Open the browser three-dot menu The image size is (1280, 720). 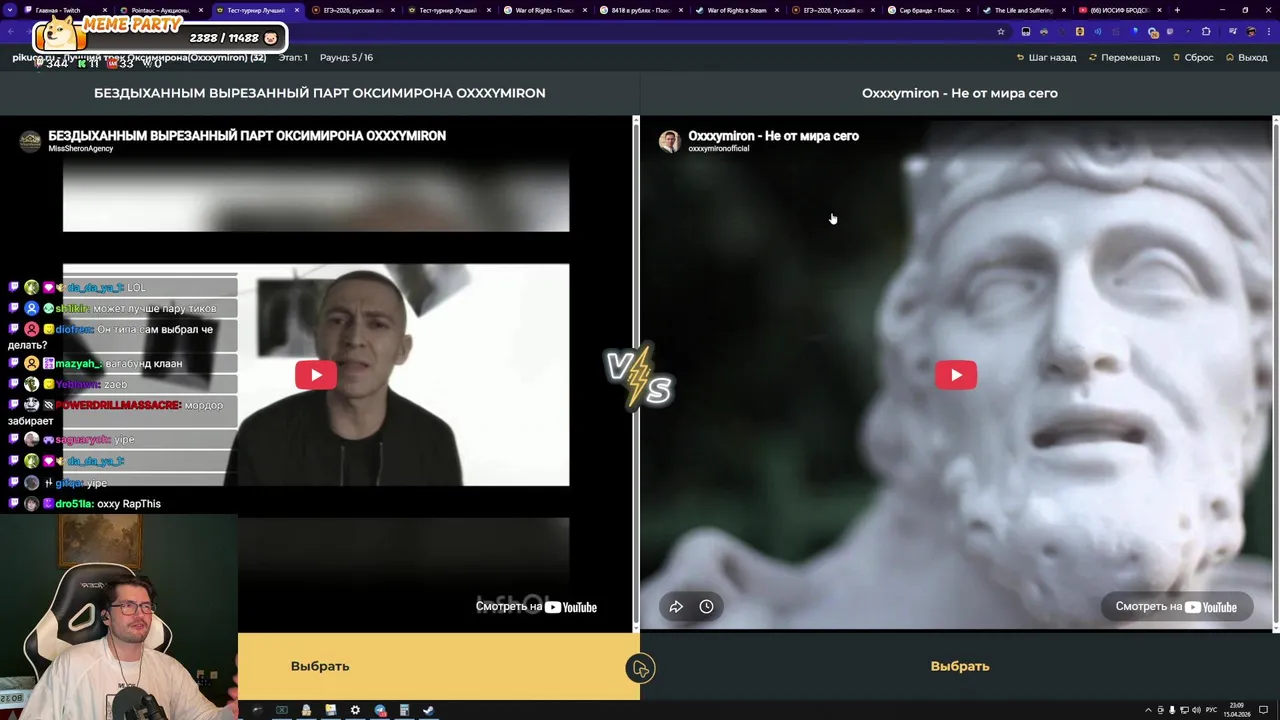[1268, 32]
